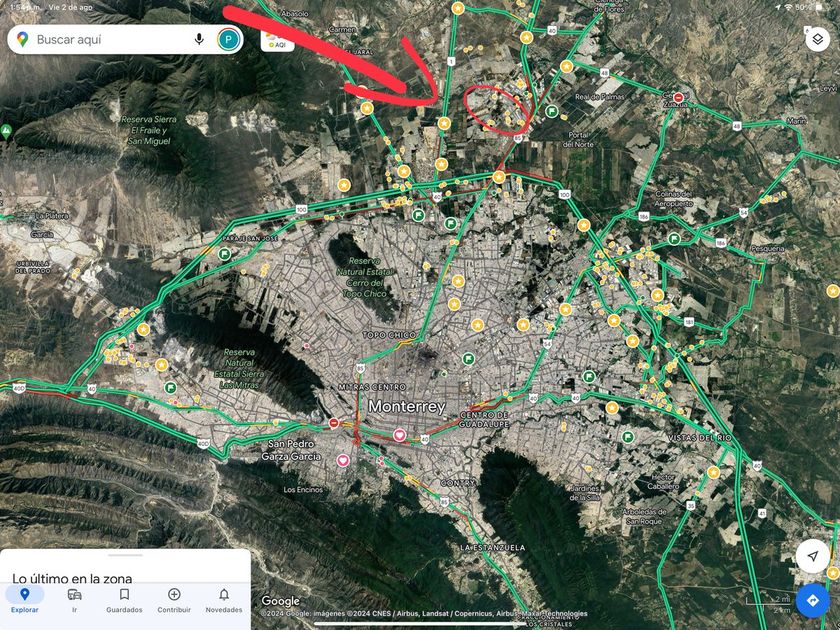Center map on my location arrow
The width and height of the screenshot is (840, 630).
tap(813, 556)
